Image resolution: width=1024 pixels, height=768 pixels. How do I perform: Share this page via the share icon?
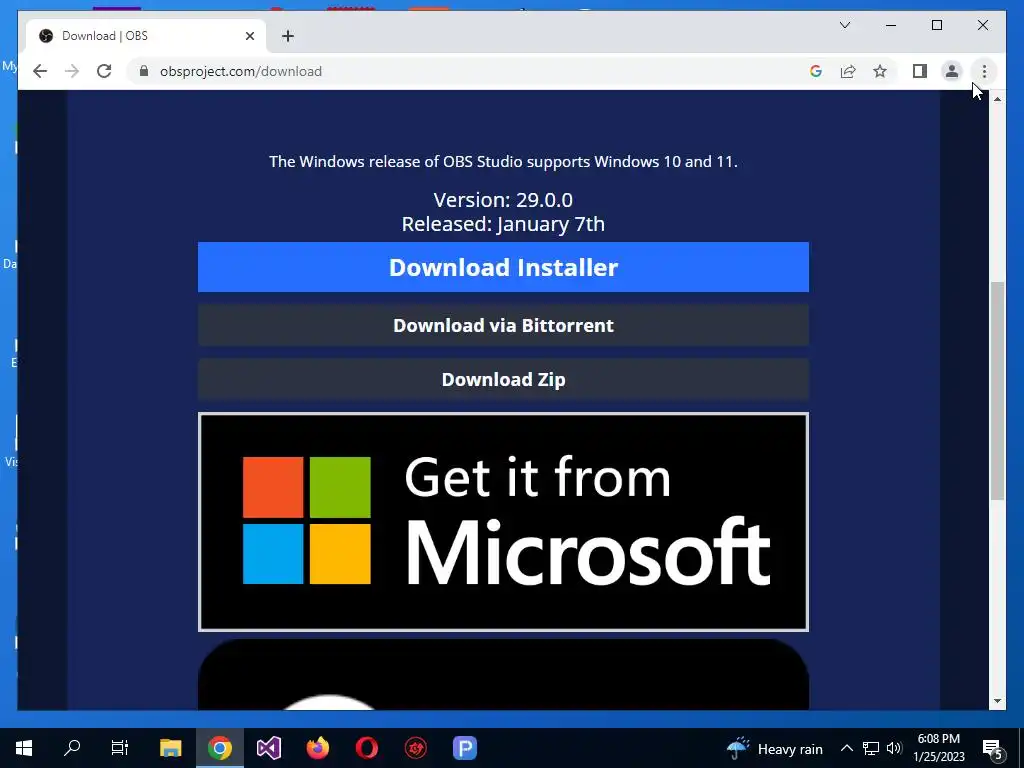848,71
